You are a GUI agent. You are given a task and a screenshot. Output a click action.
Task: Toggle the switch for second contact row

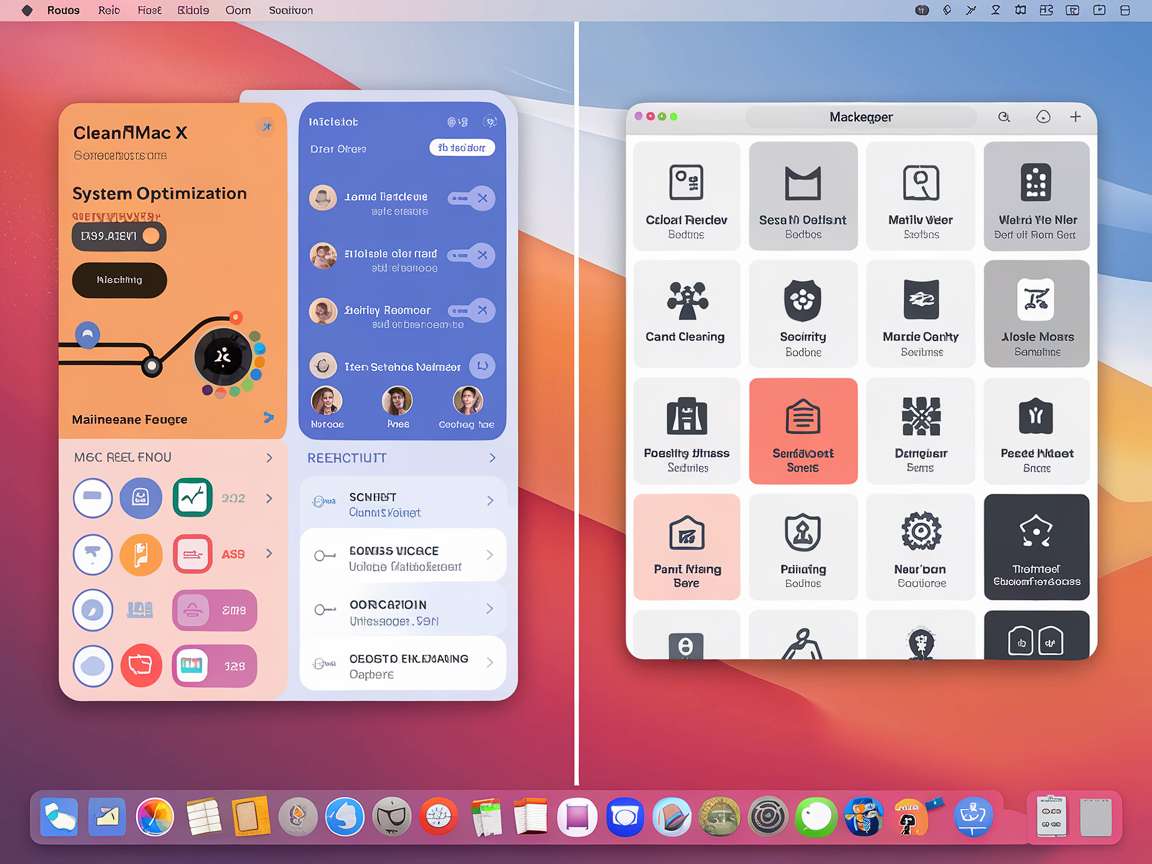[x=471, y=256]
